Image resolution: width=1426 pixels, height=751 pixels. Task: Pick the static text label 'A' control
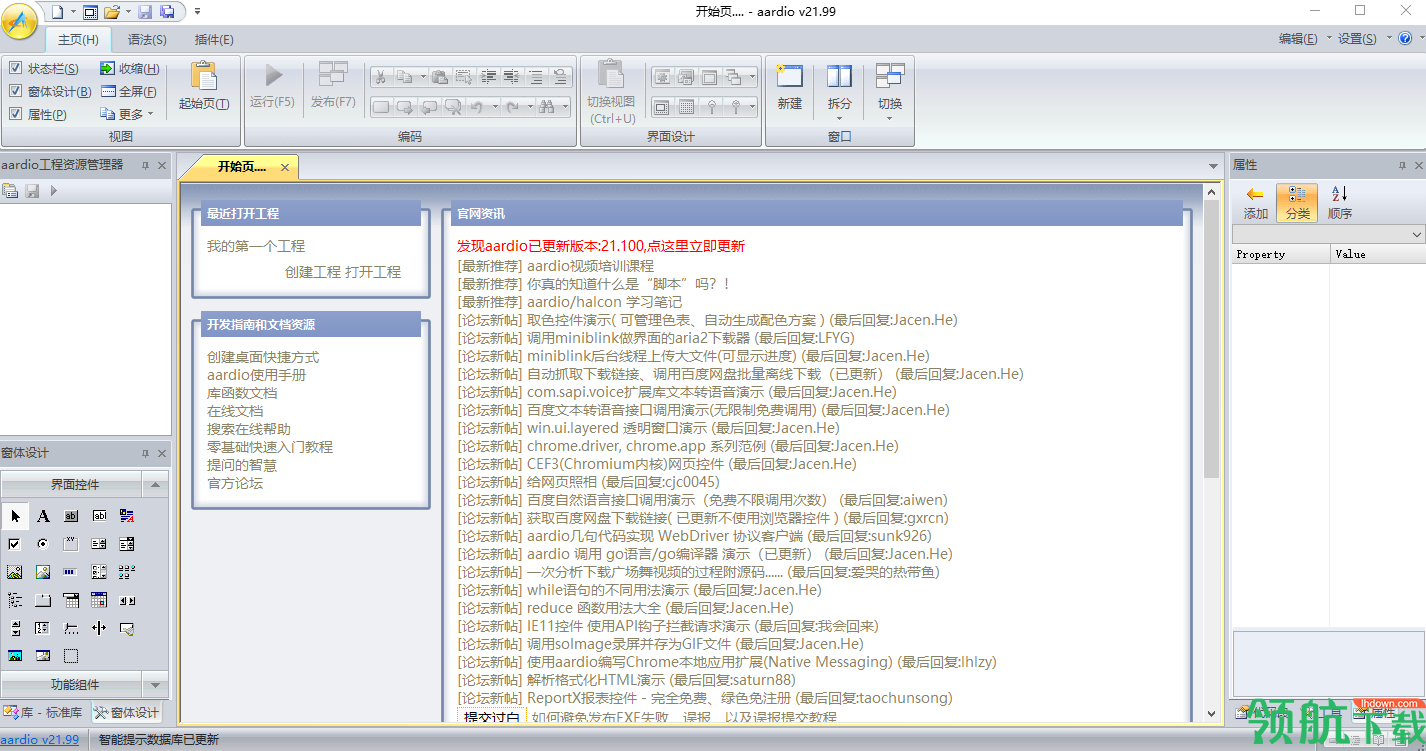pyautogui.click(x=43, y=516)
